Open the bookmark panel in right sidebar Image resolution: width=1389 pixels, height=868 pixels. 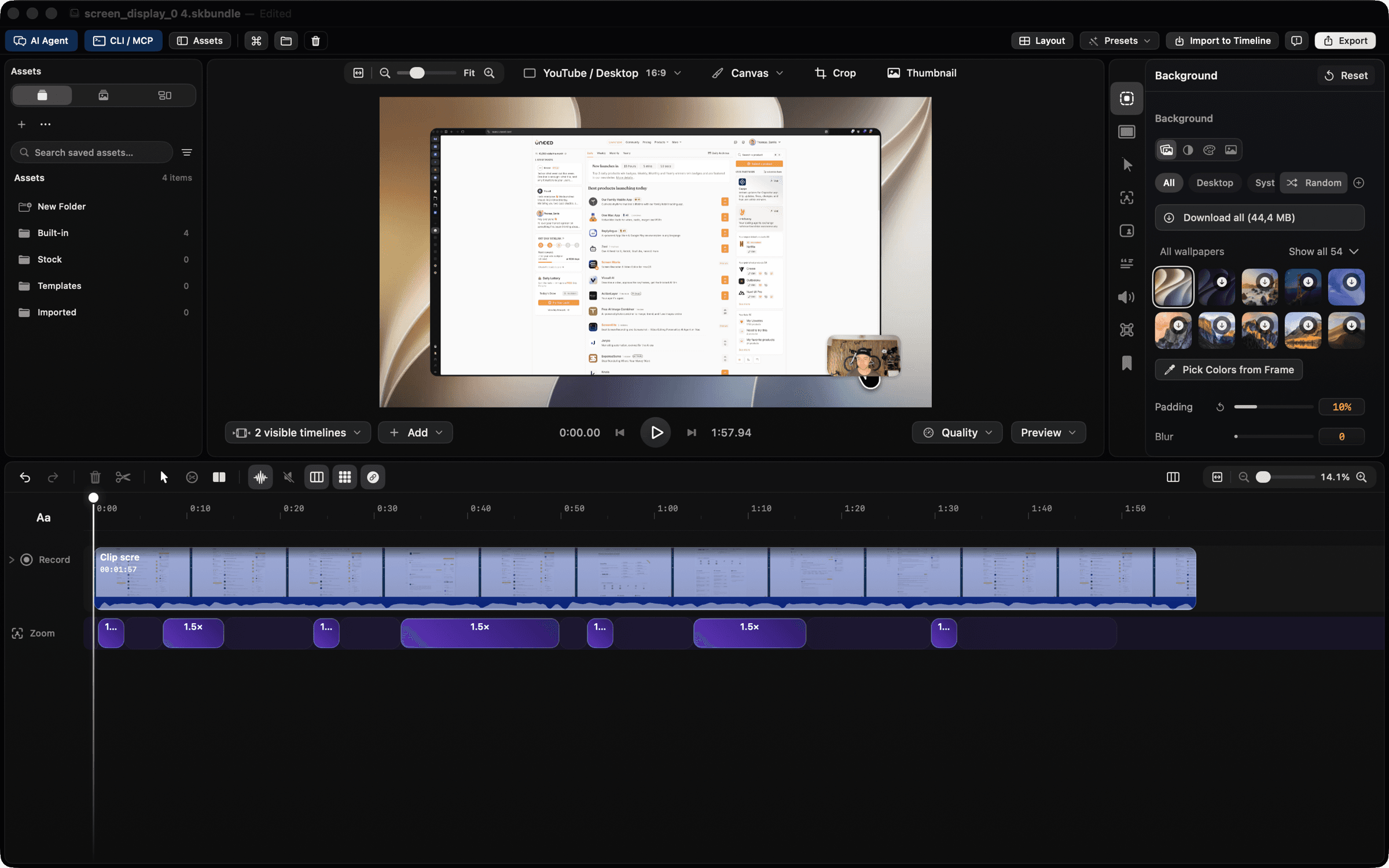[1126, 363]
